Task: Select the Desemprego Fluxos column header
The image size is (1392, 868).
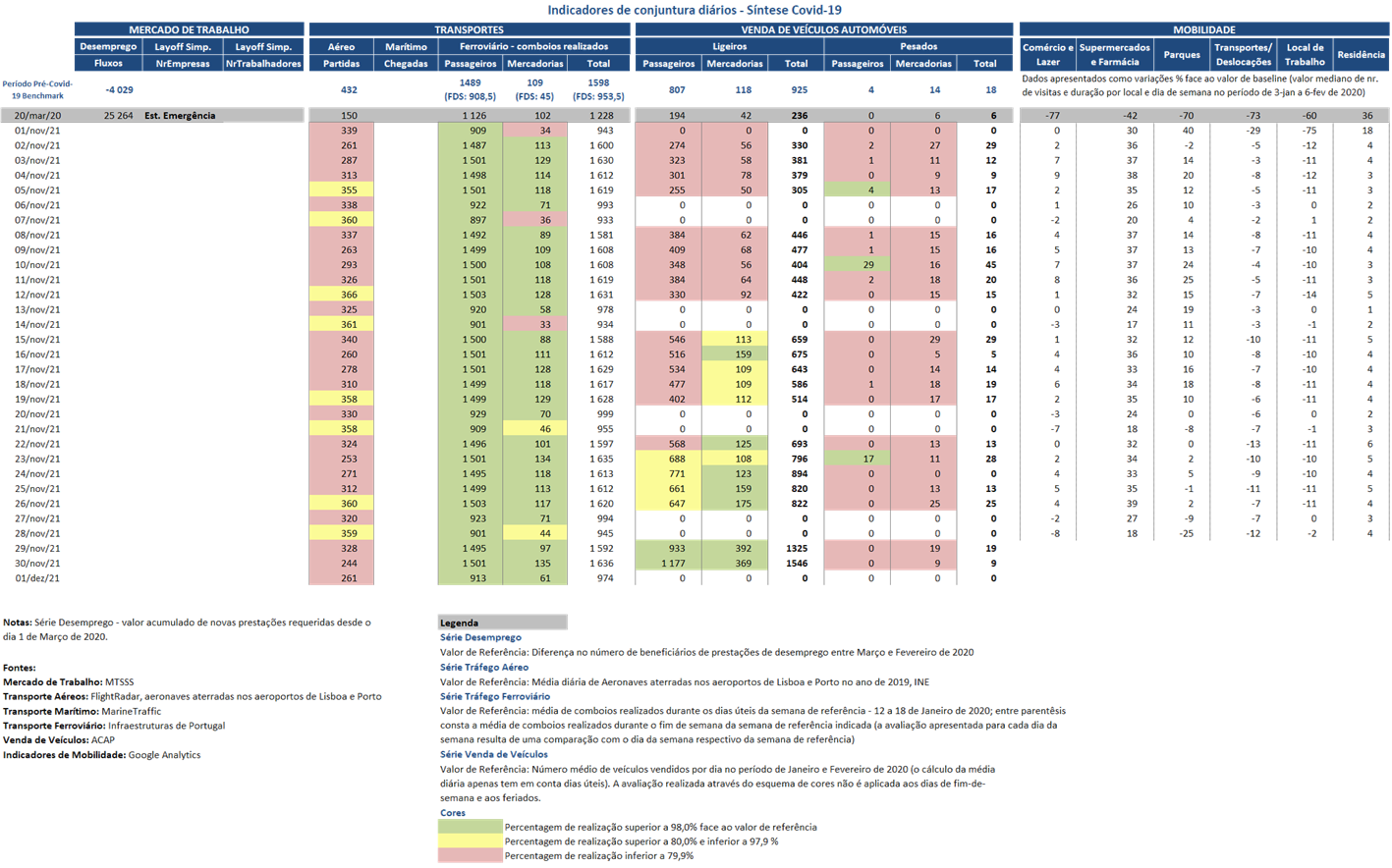Action: (108, 55)
